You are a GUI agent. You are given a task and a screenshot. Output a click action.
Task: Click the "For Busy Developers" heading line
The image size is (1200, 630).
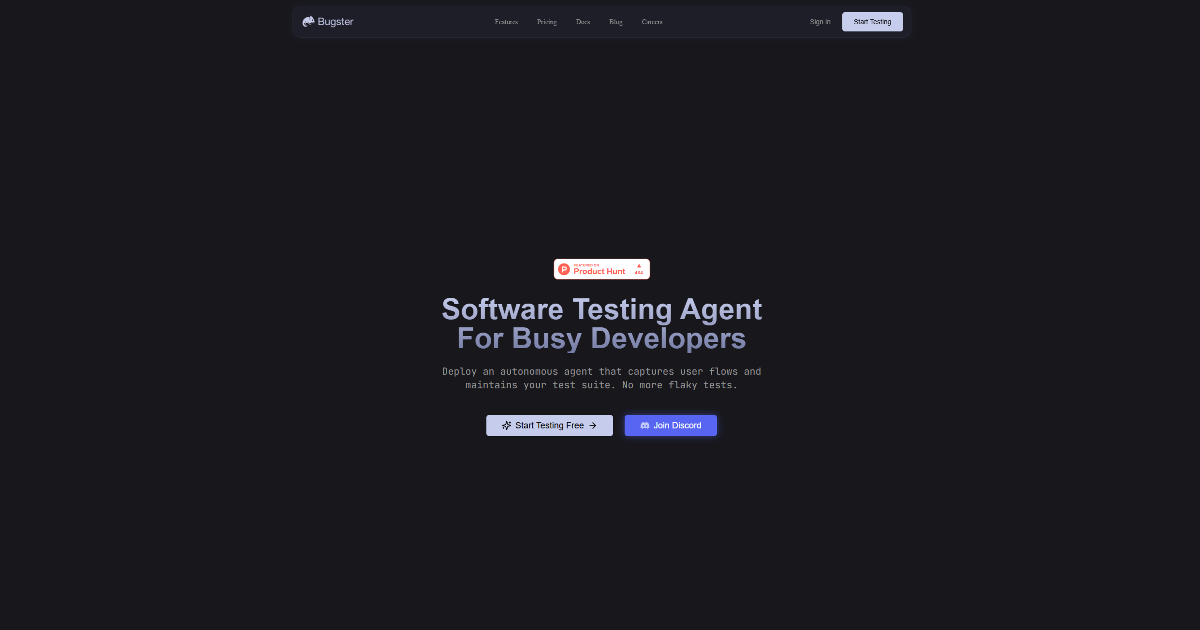click(x=602, y=338)
